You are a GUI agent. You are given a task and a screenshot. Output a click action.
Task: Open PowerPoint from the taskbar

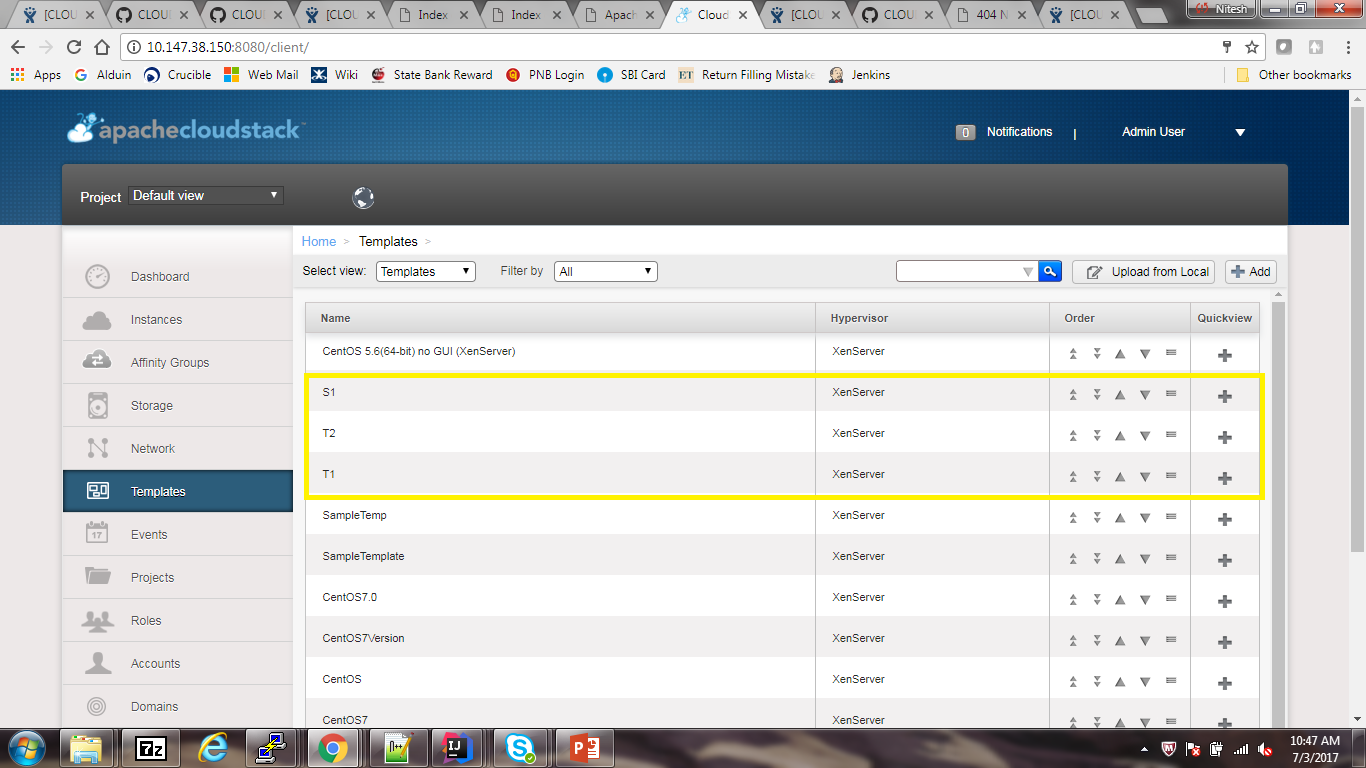583,748
